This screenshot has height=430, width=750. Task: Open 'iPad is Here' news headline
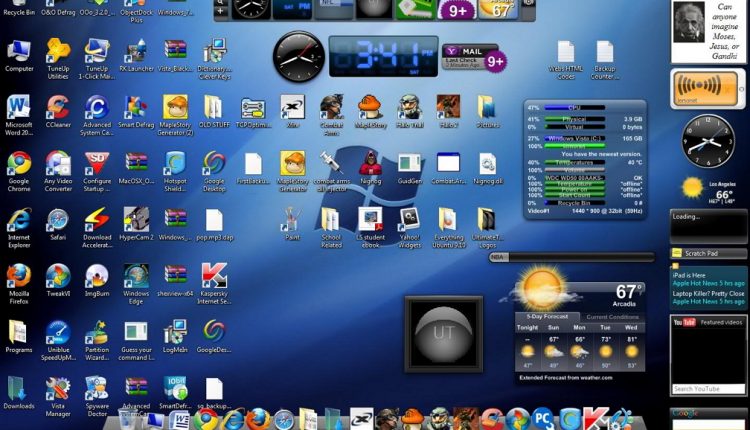(x=689, y=276)
